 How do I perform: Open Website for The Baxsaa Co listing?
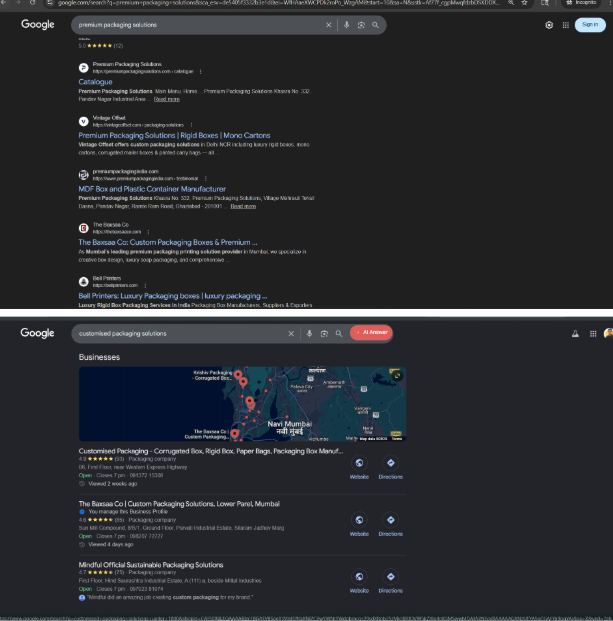pos(359,524)
